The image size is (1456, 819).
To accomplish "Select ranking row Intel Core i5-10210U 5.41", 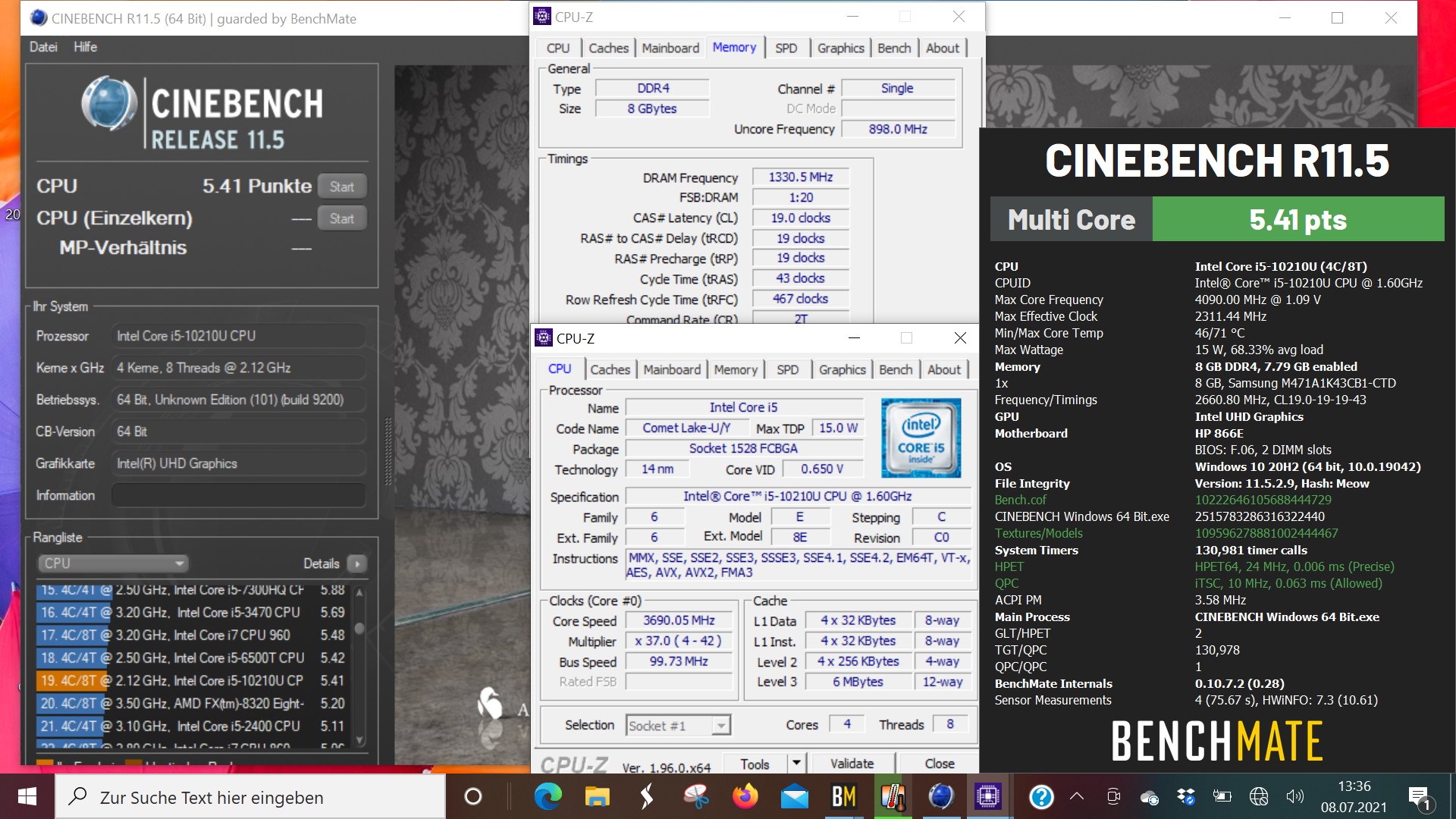I will pyautogui.click(x=193, y=681).
